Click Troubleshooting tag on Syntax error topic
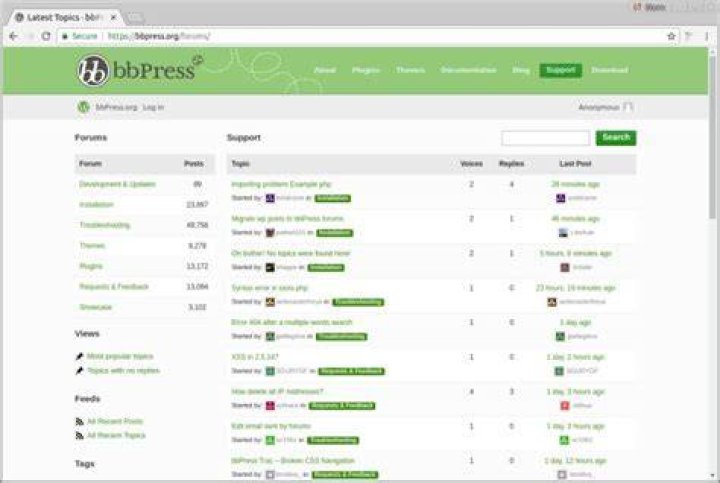The height and width of the screenshot is (483, 720). pos(358,302)
